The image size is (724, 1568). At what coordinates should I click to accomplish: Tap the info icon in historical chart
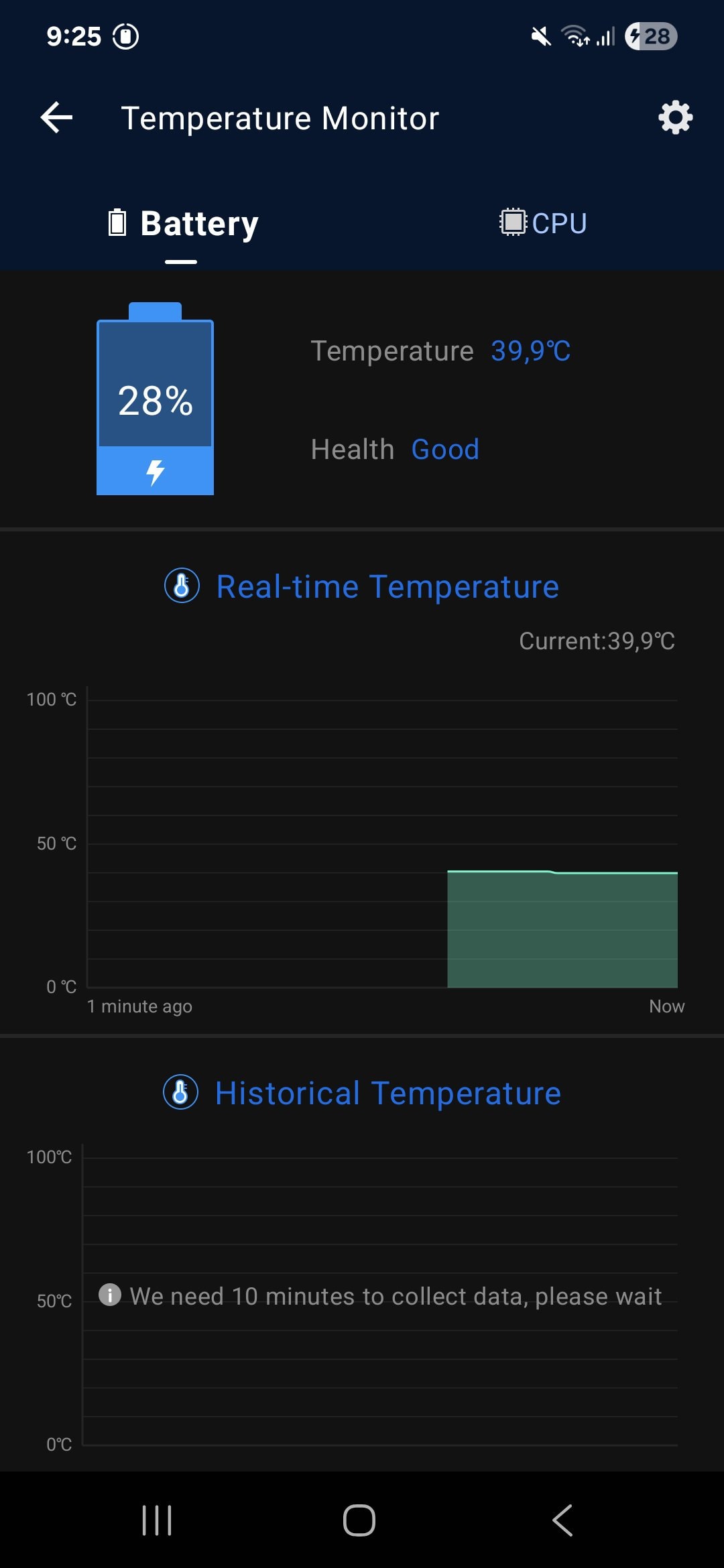(x=110, y=1295)
